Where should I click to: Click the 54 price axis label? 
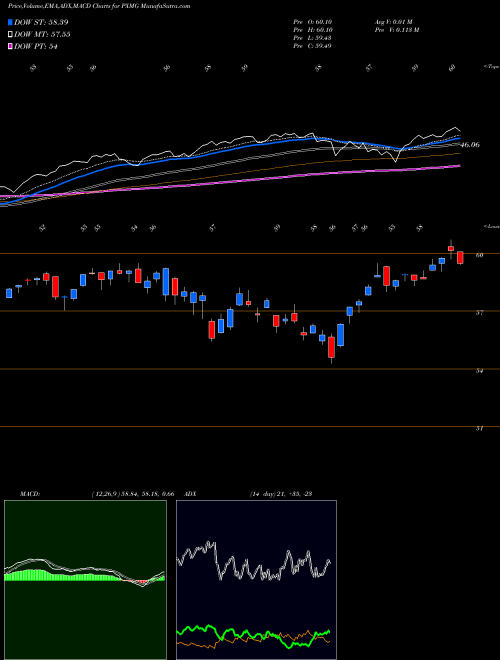click(x=479, y=371)
